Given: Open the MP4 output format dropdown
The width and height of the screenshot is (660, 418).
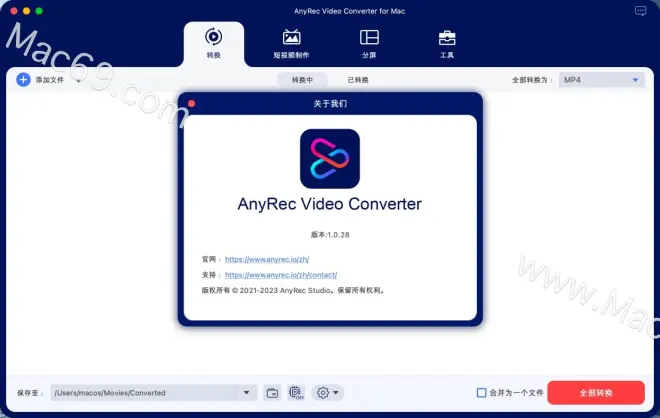Looking at the screenshot, I should tap(601, 80).
